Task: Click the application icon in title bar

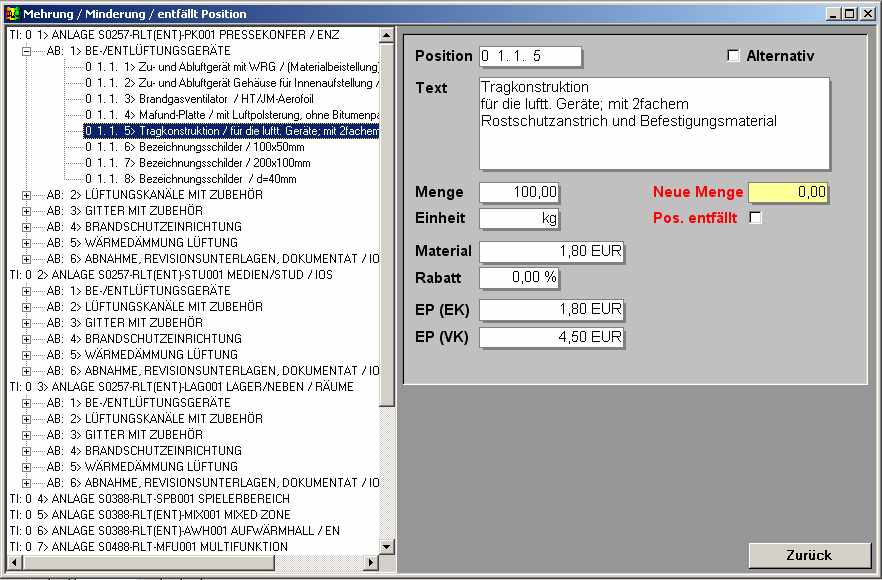Action: (x=12, y=14)
